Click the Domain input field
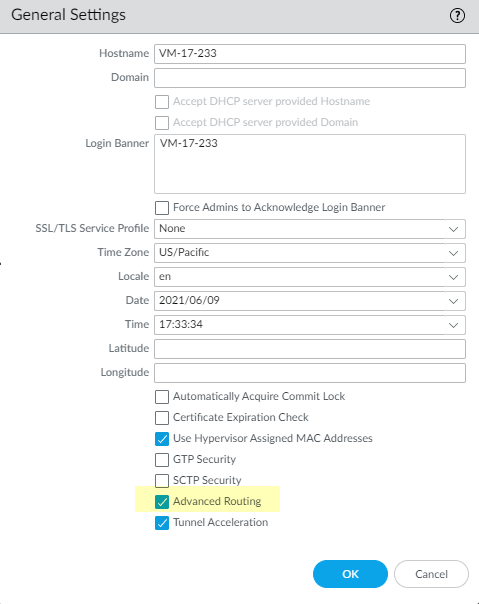Image resolution: width=479 pixels, height=604 pixels. (310, 78)
